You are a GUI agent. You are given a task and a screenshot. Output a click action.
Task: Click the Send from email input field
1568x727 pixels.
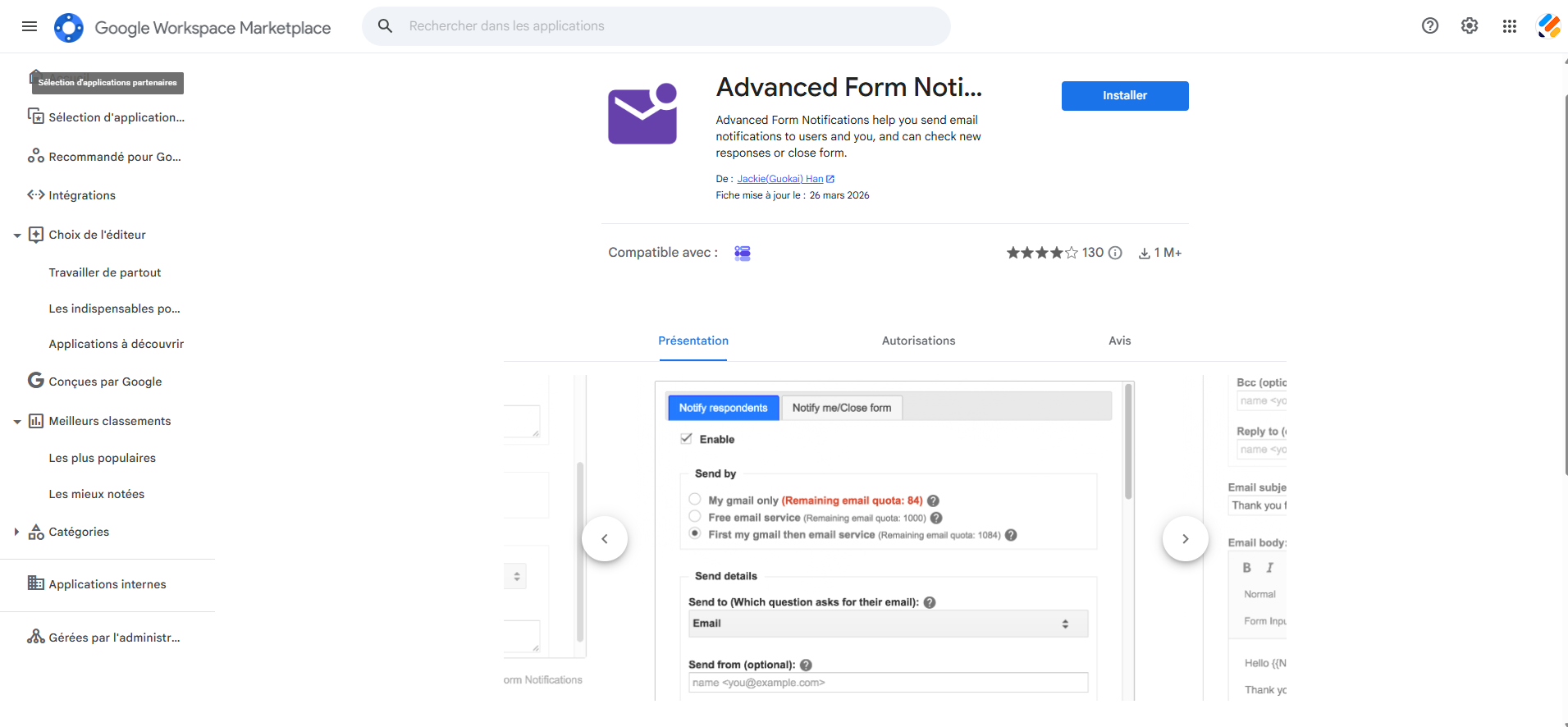889,683
